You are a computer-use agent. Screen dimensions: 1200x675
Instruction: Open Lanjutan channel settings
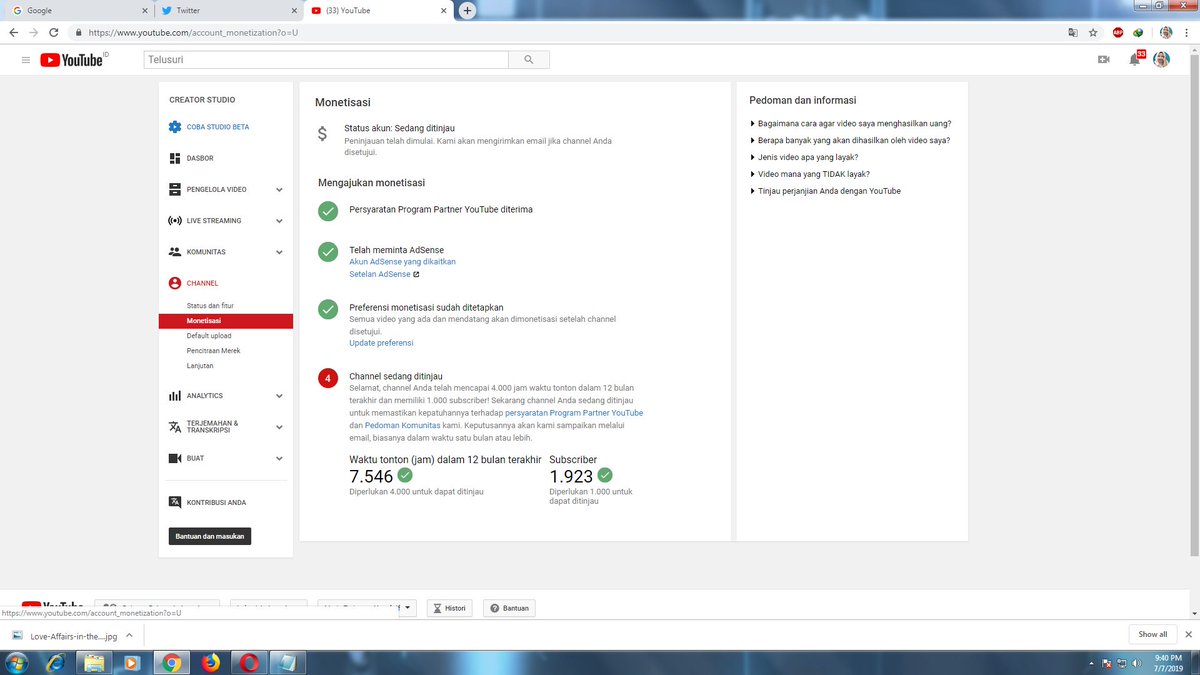tap(200, 366)
